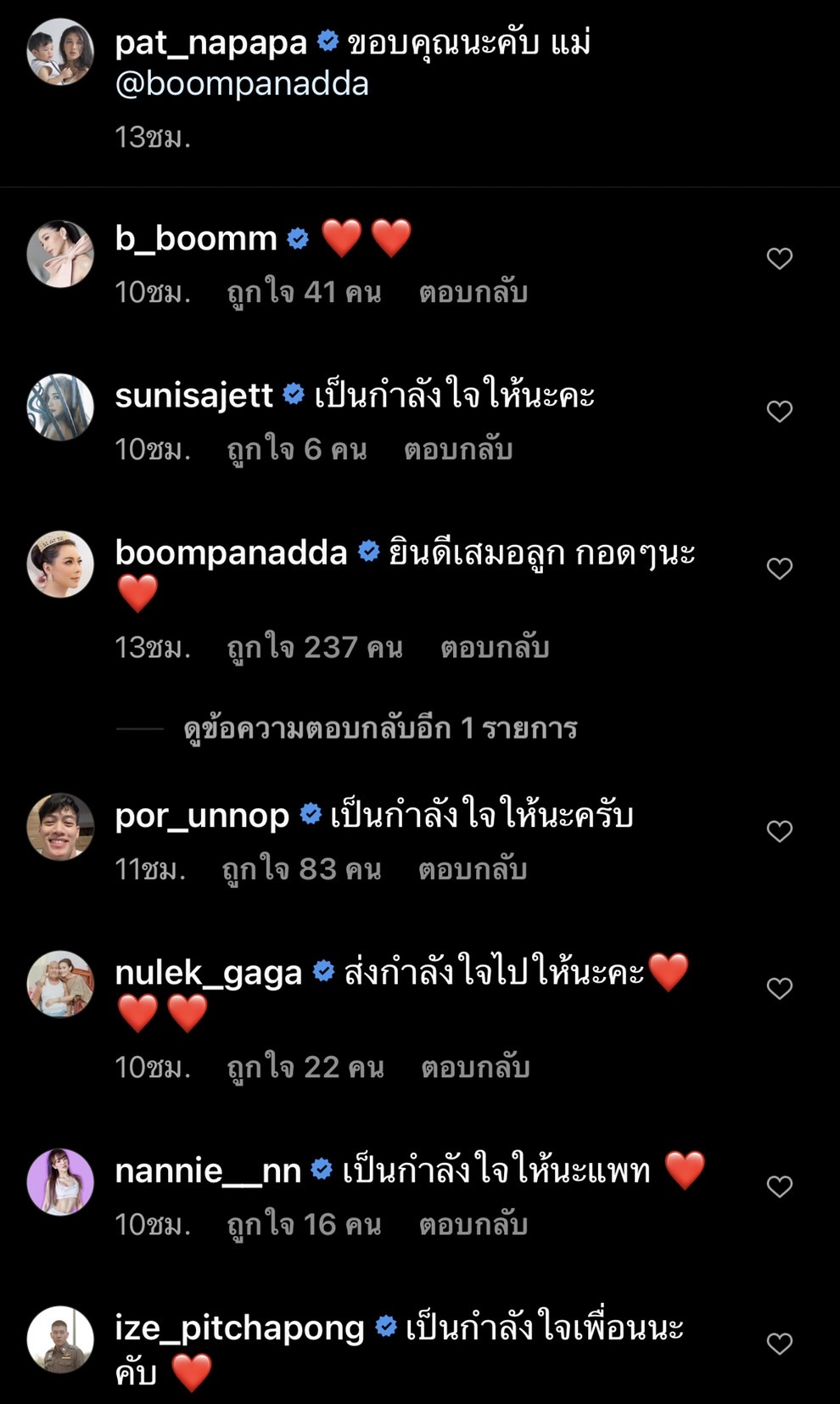
Task: Open pat_napapa's profile picture
Action: coord(60,51)
